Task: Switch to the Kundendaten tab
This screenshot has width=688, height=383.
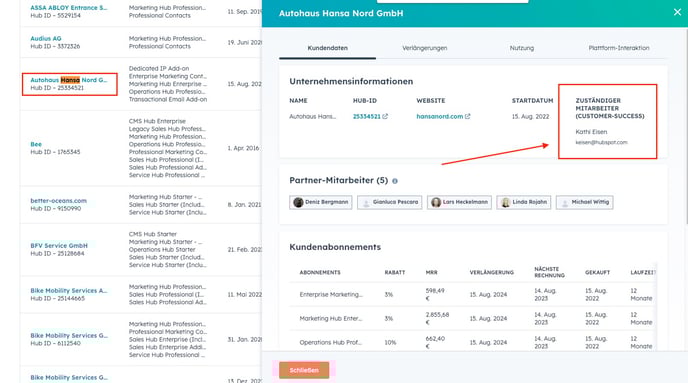Action: pos(327,48)
